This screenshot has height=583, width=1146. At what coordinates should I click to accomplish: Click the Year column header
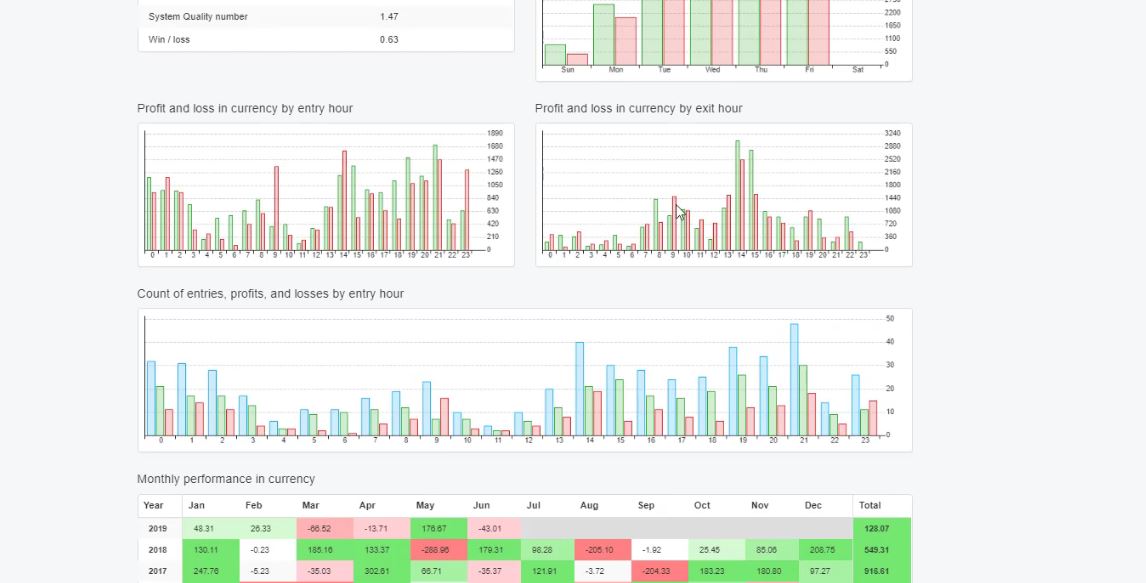click(154, 506)
